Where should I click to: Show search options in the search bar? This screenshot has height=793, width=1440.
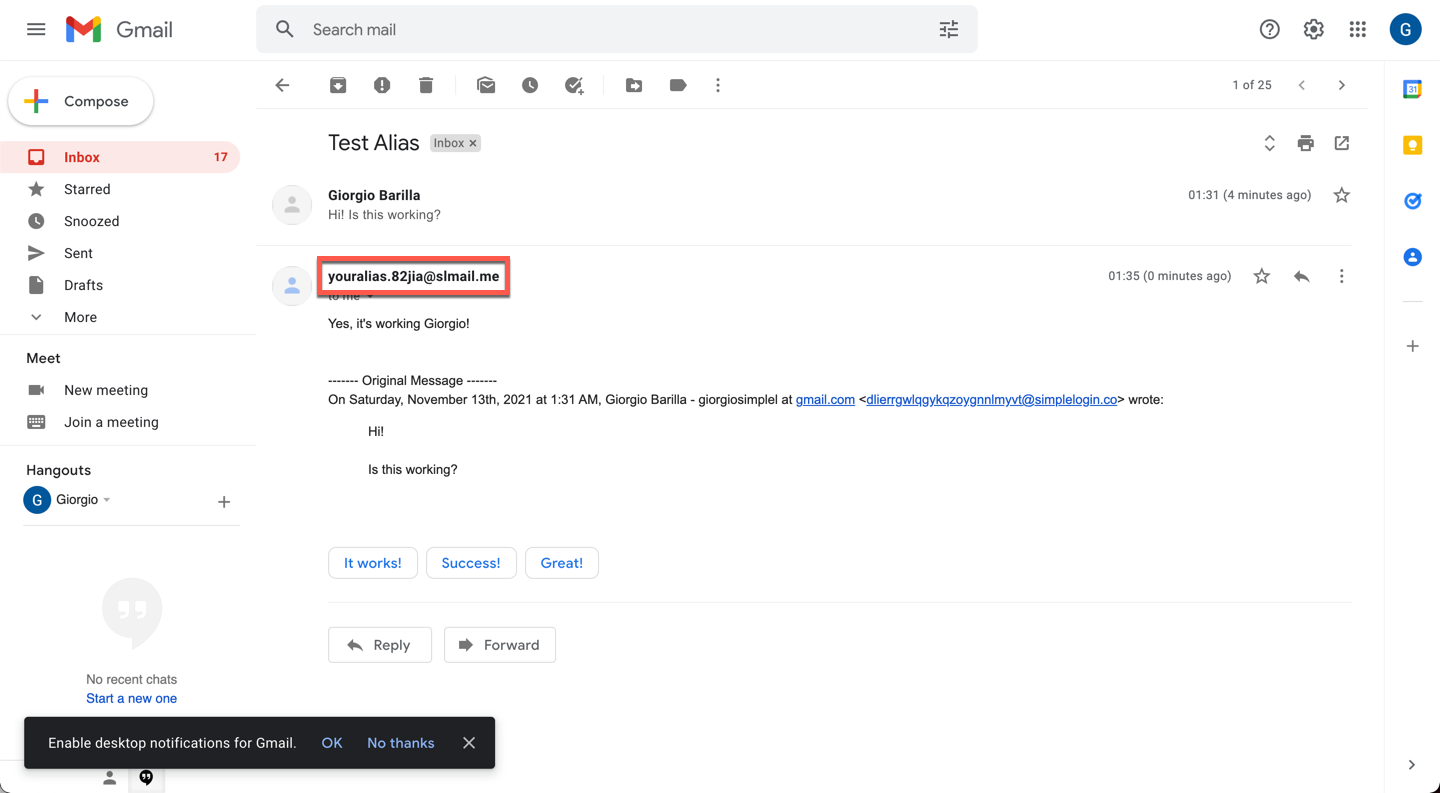949,30
